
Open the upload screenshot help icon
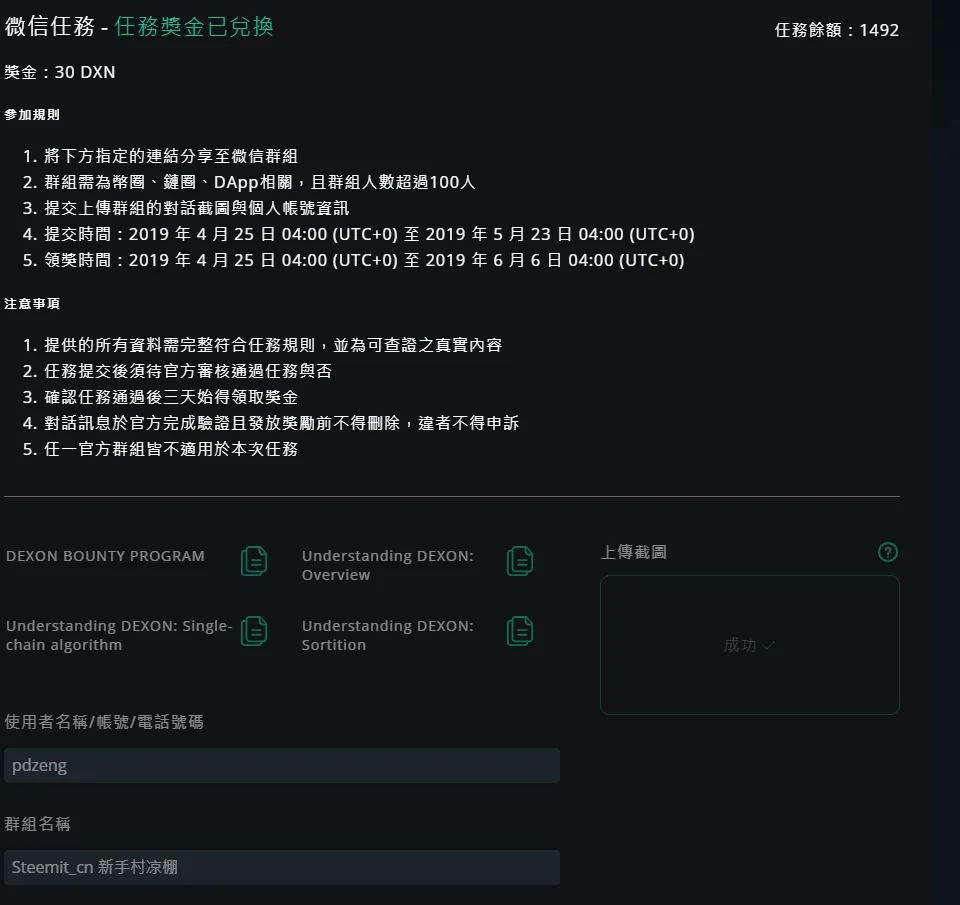887,552
